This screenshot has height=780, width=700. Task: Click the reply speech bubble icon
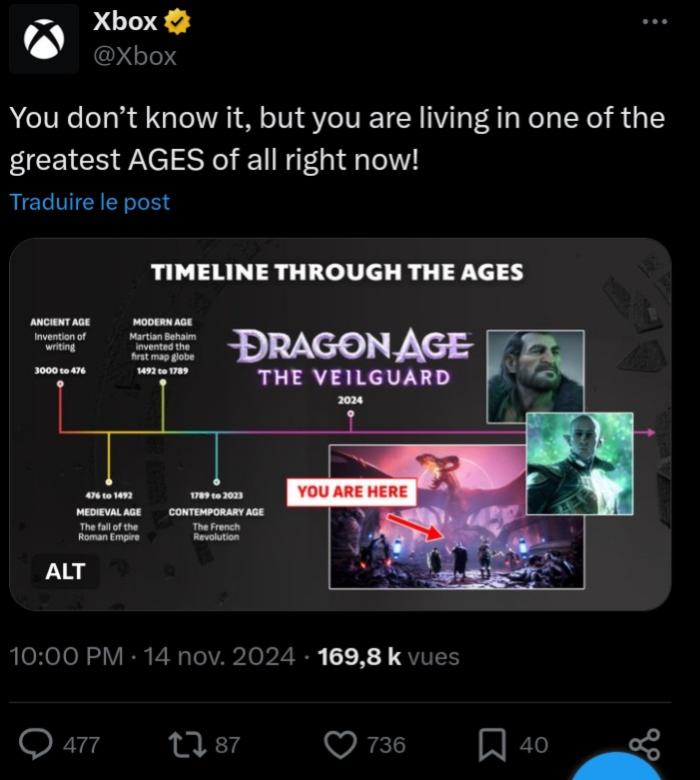pos(37,744)
